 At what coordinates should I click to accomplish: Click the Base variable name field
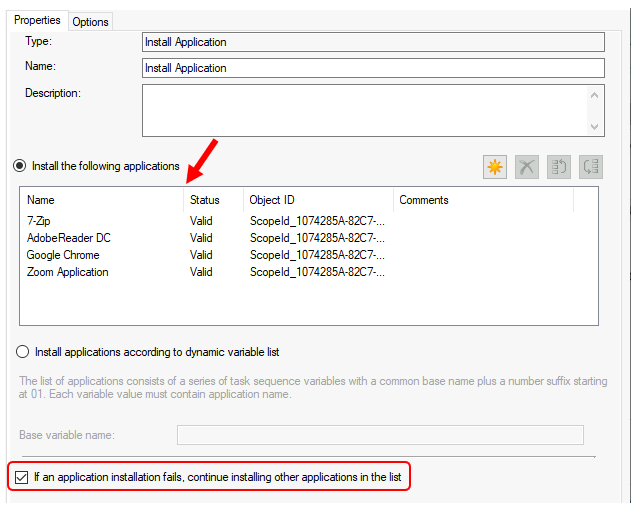[380, 435]
